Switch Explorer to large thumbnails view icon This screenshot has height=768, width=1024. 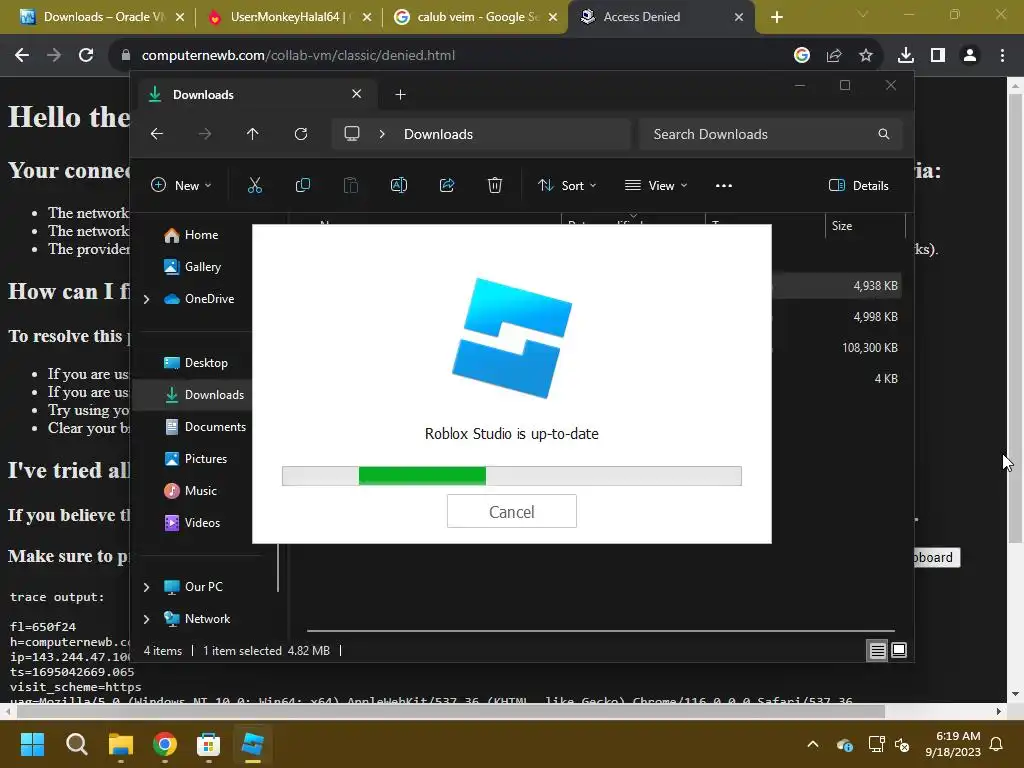click(899, 650)
